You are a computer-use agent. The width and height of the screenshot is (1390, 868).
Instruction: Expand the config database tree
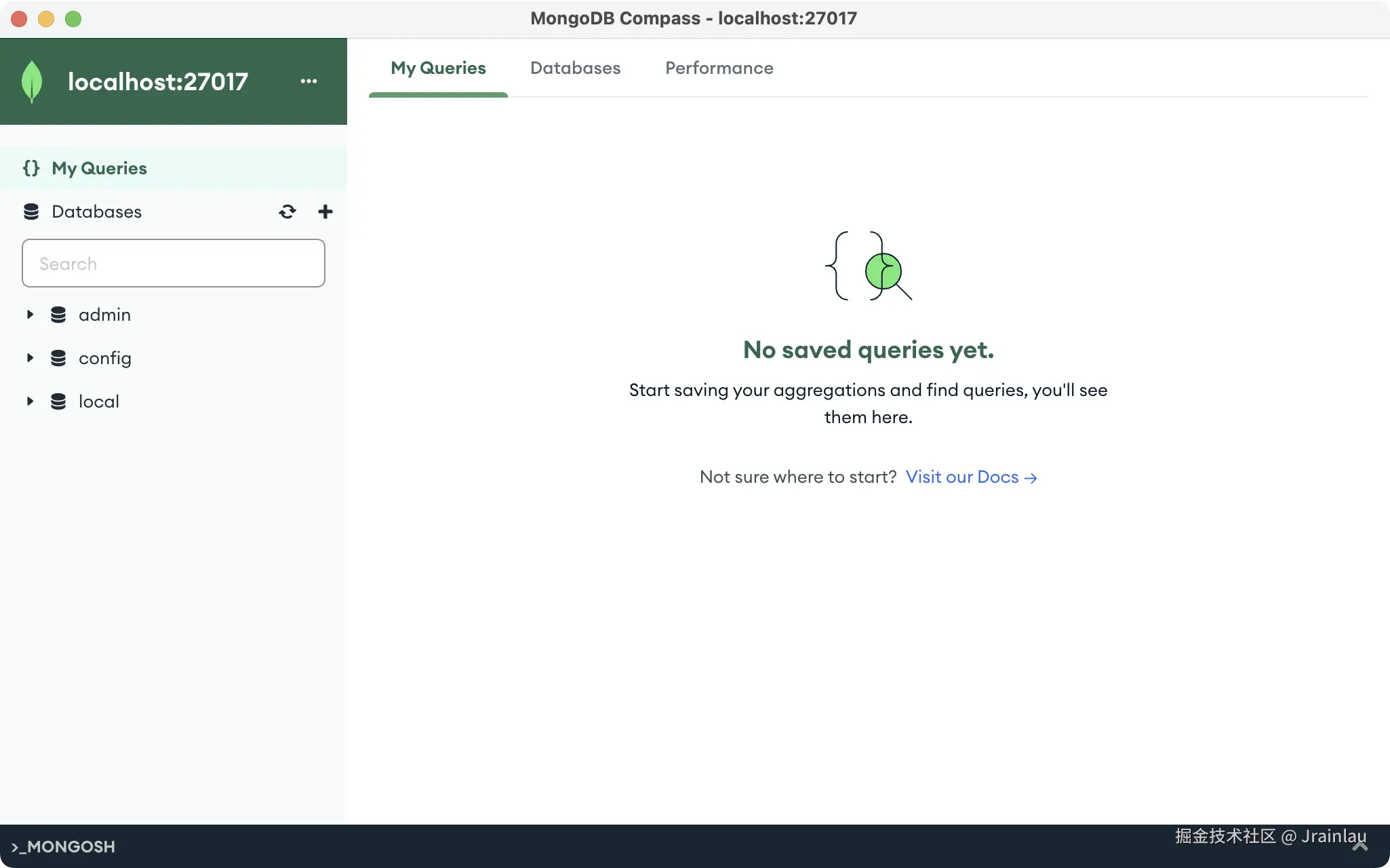(x=30, y=358)
